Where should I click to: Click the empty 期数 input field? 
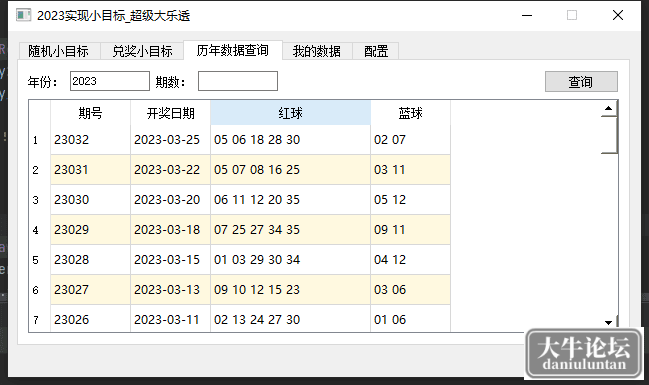pyautogui.click(x=238, y=81)
